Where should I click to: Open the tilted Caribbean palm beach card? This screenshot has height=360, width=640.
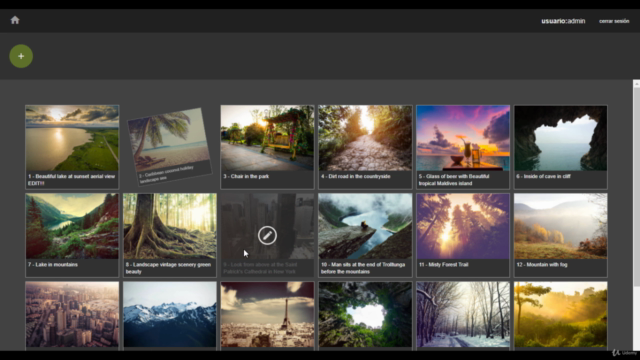pyautogui.click(x=169, y=147)
